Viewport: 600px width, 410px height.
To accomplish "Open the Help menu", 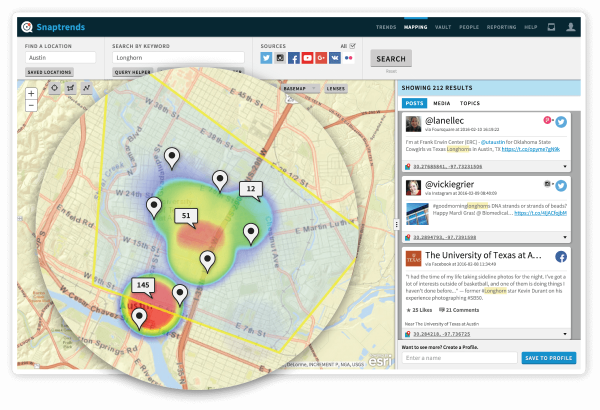I will click(x=531, y=27).
